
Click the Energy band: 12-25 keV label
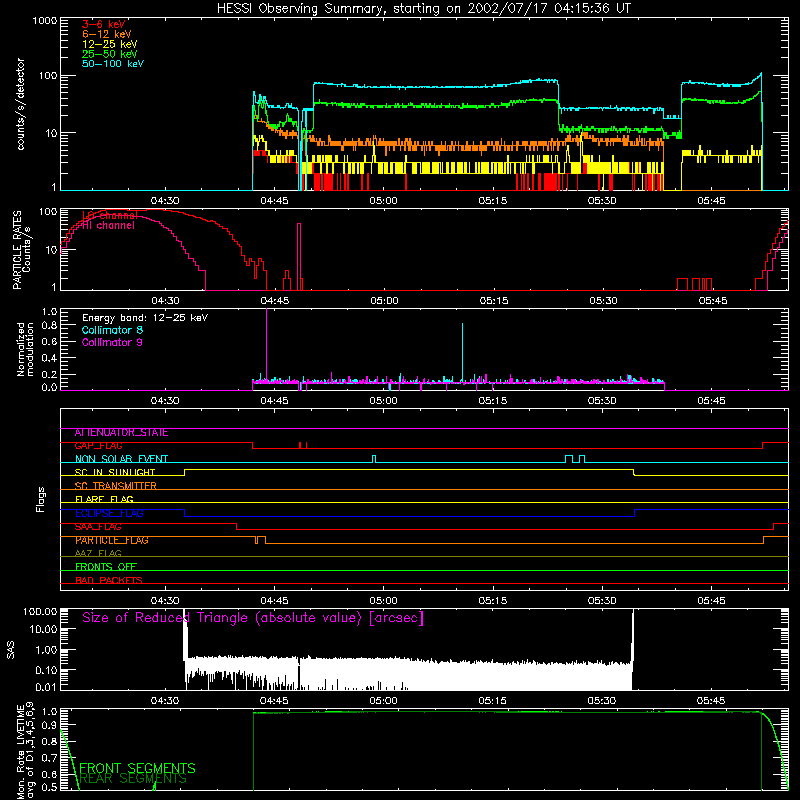pos(145,318)
